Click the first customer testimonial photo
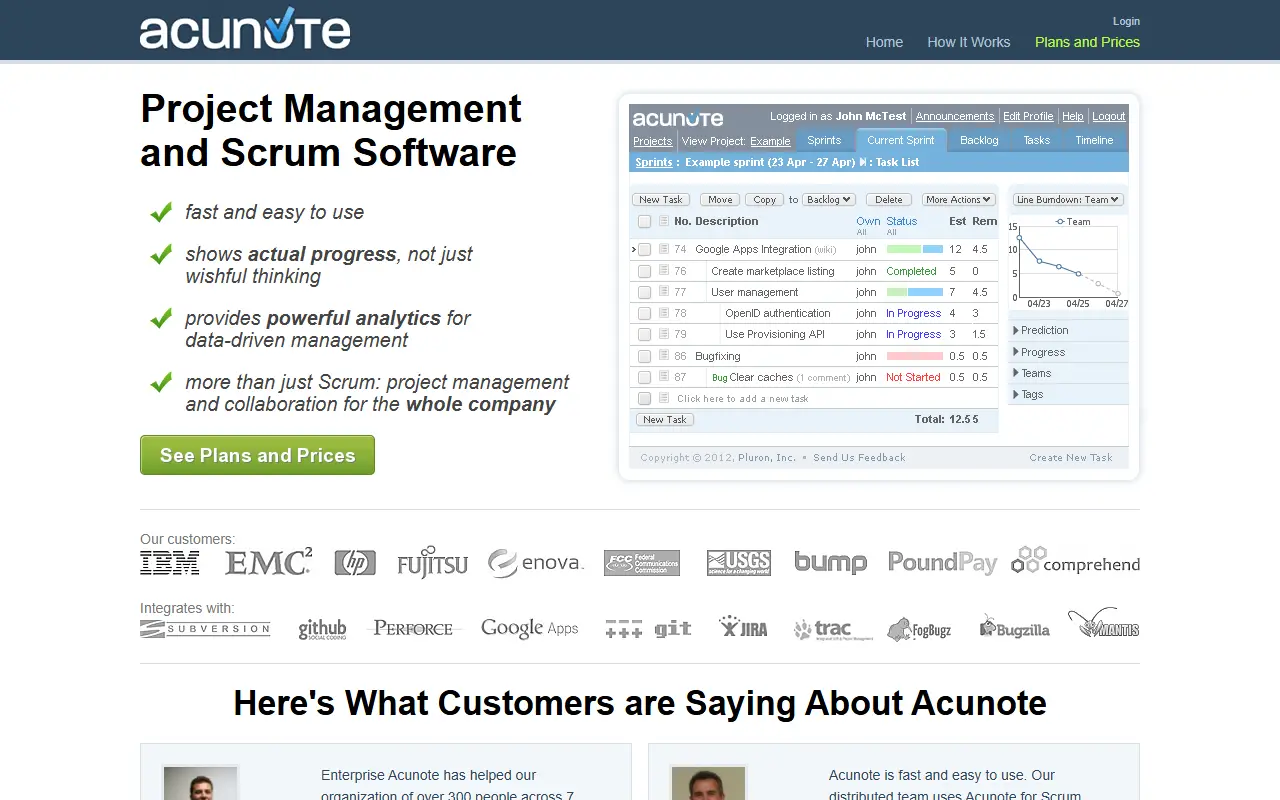 [200, 783]
